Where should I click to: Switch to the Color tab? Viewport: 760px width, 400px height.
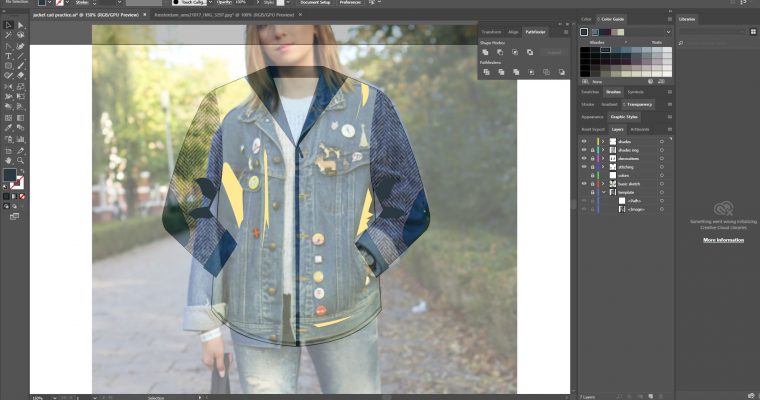click(x=586, y=19)
